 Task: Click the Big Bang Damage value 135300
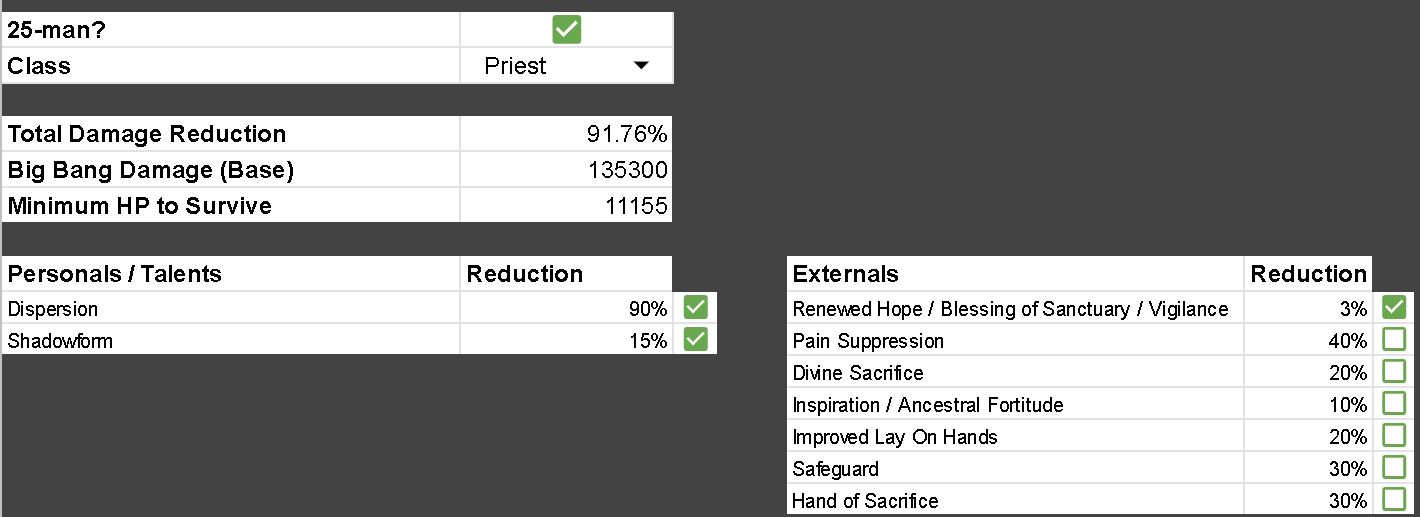(x=566, y=170)
